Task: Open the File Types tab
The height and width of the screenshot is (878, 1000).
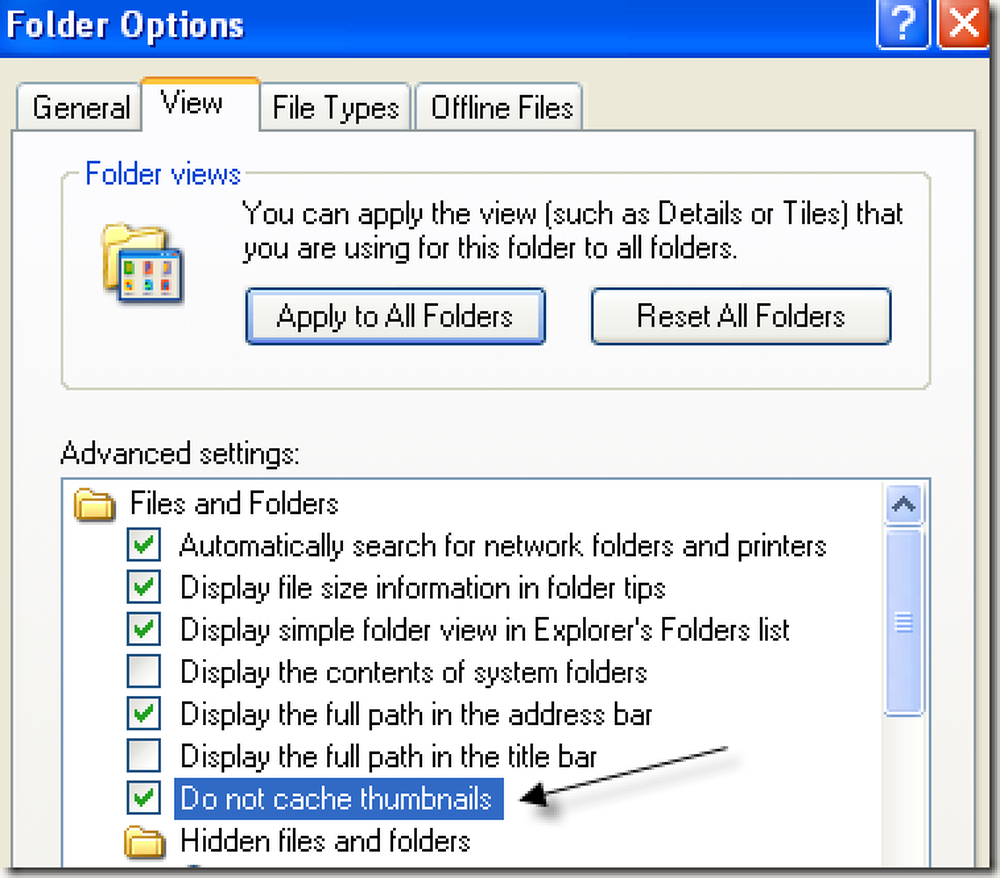Action: point(335,107)
